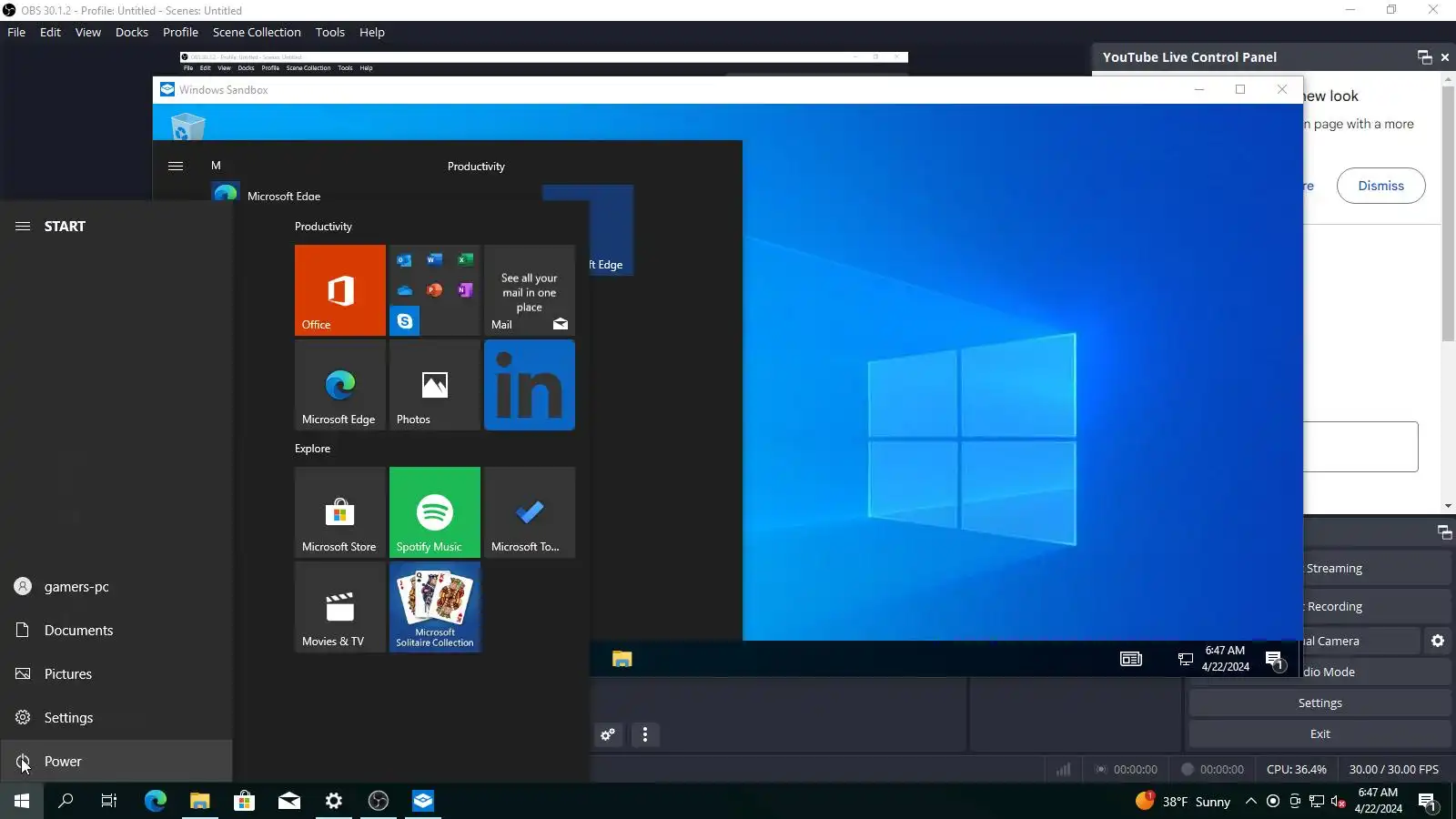Open the Office tile in Start menu

339,290
